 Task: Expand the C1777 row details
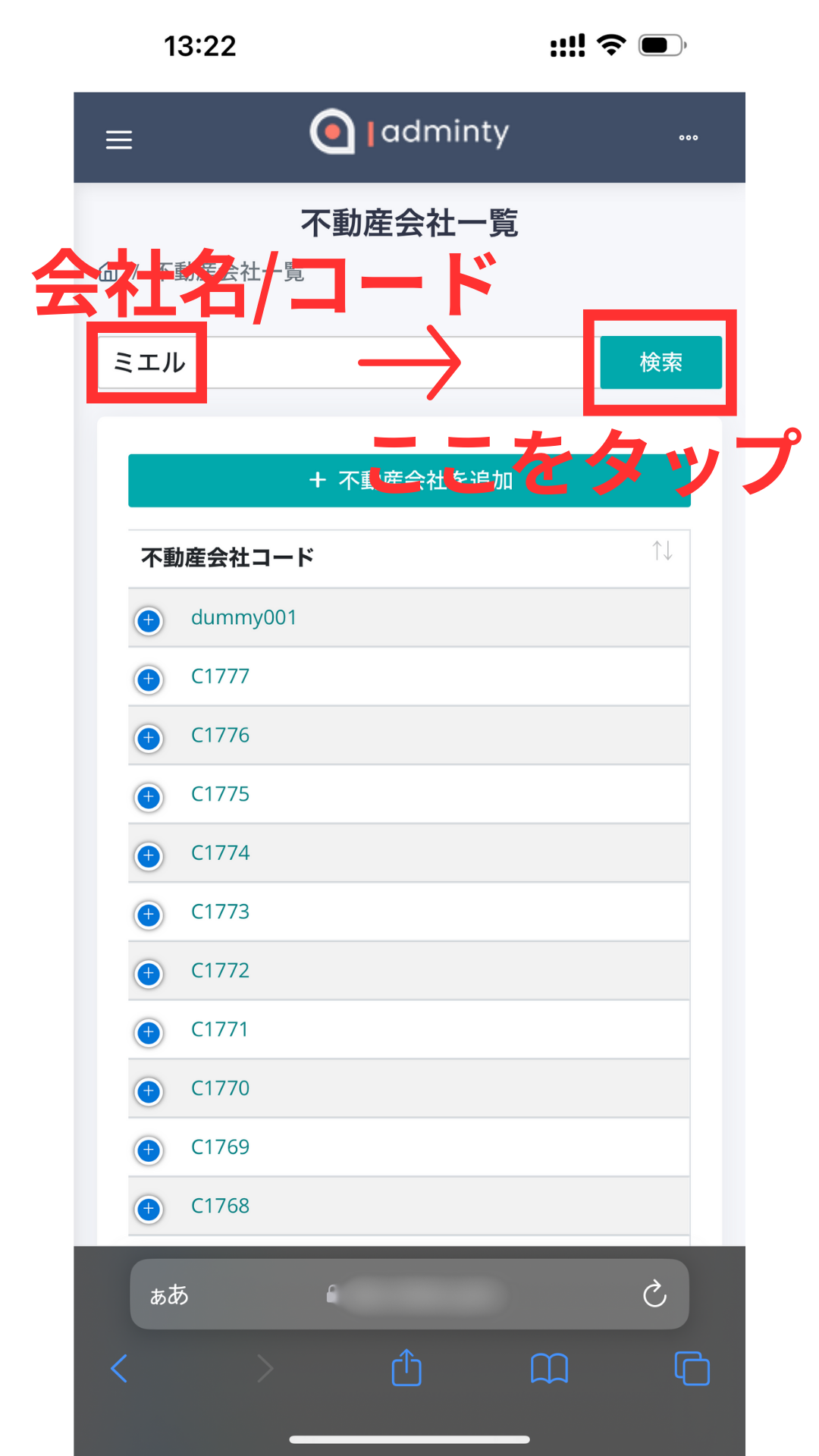click(149, 679)
